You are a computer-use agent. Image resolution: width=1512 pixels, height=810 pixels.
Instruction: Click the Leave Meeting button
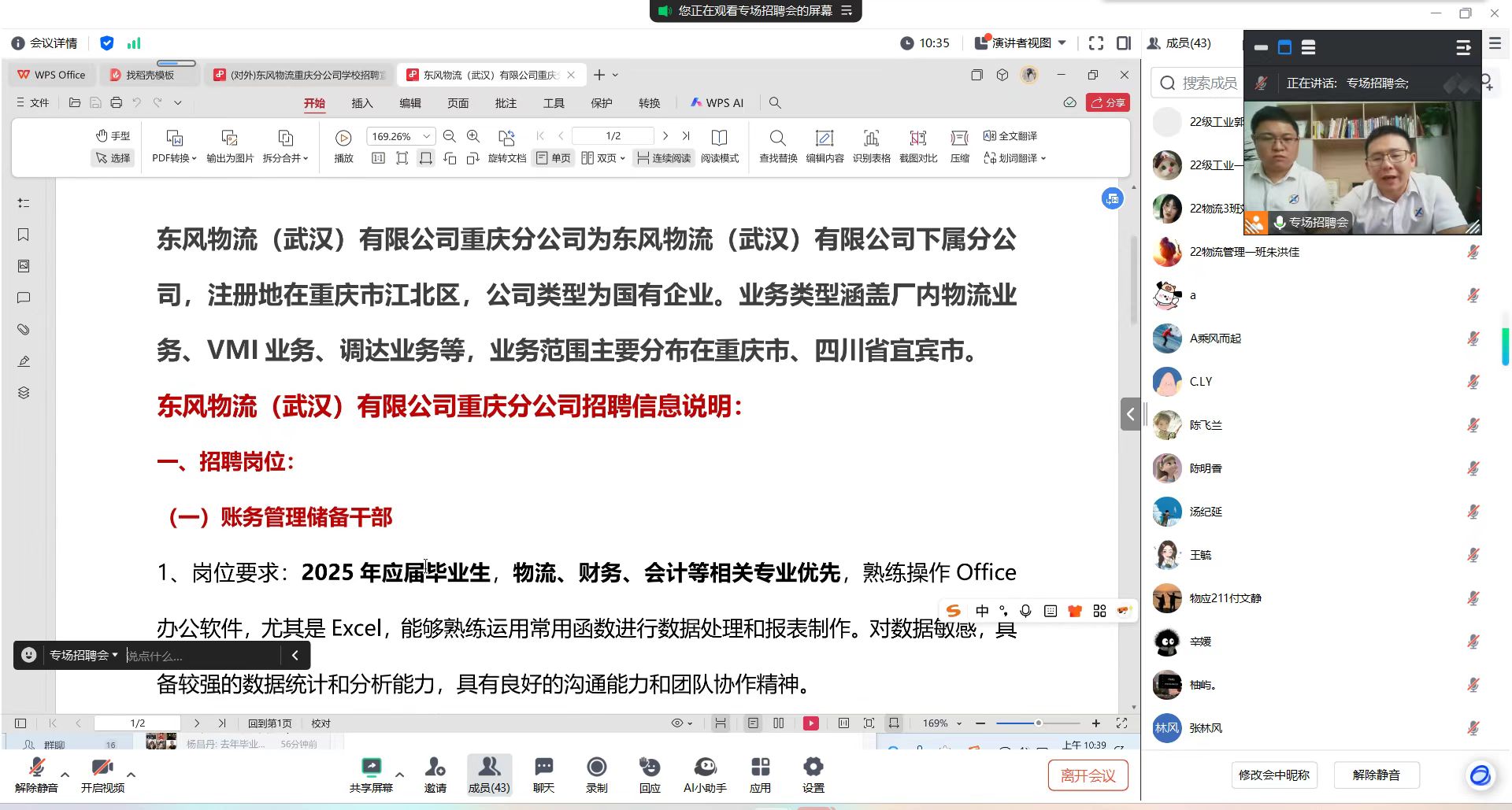[x=1087, y=775]
